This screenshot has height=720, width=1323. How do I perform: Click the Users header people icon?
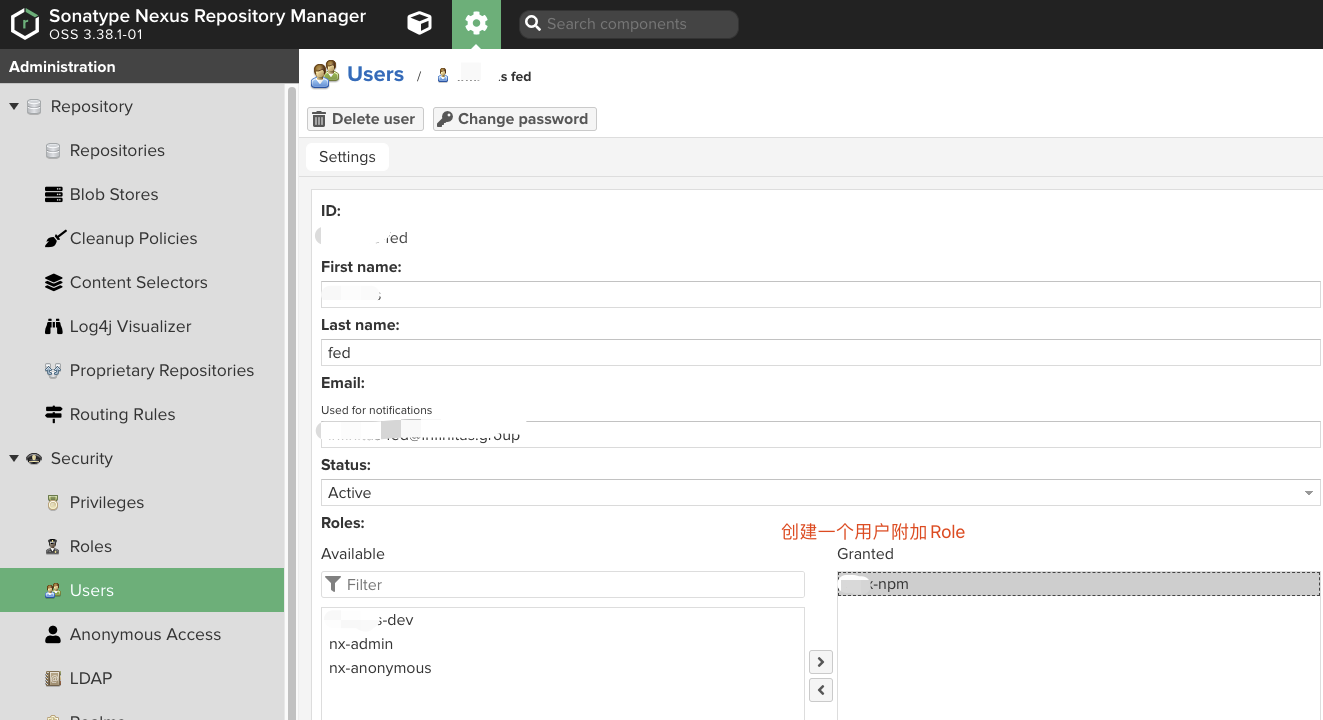click(x=325, y=75)
